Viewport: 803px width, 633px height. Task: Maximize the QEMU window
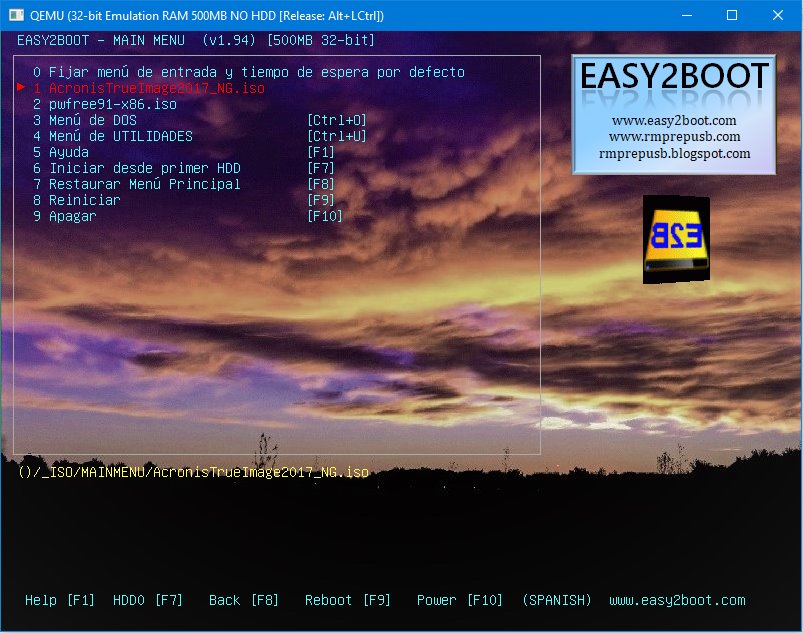point(732,15)
